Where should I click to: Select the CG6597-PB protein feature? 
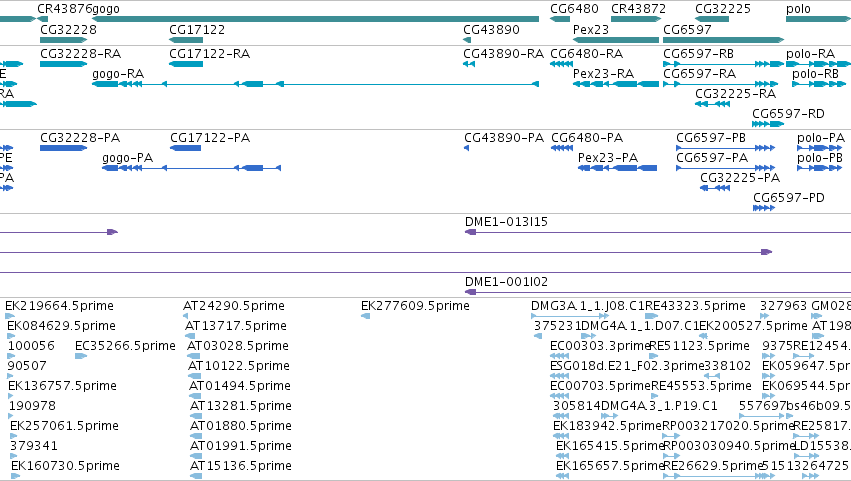tap(725, 148)
